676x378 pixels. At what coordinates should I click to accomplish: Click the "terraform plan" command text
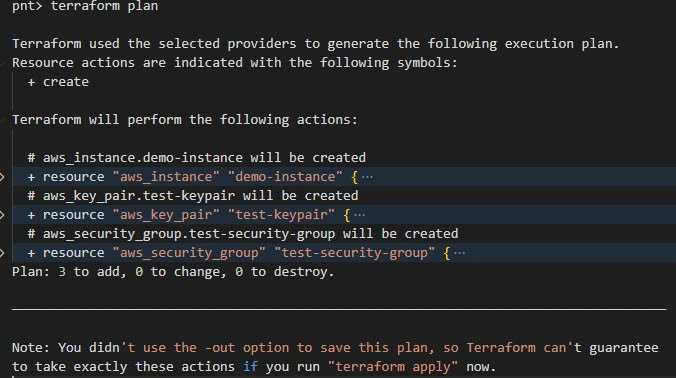pyautogui.click(x=104, y=6)
